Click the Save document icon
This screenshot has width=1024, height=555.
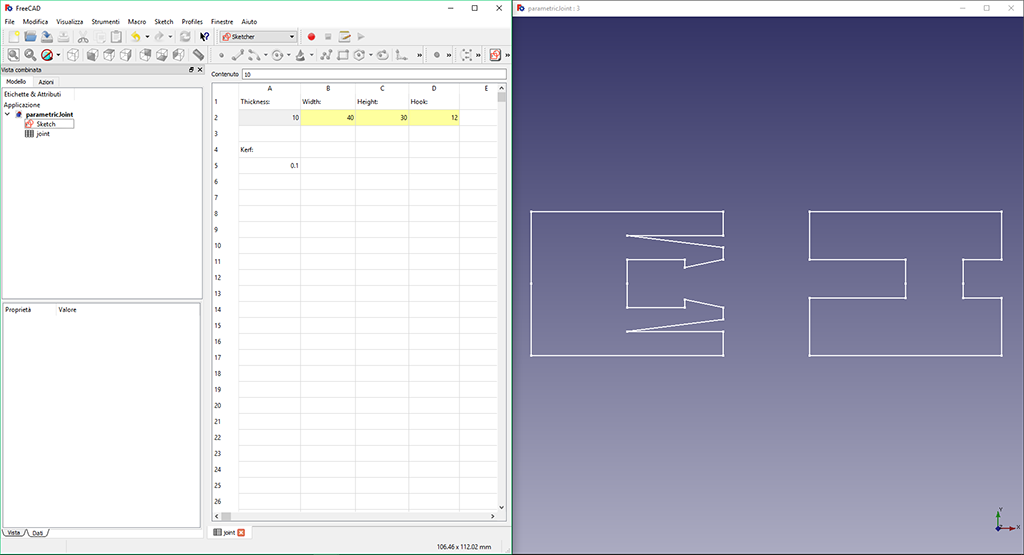[x=46, y=37]
